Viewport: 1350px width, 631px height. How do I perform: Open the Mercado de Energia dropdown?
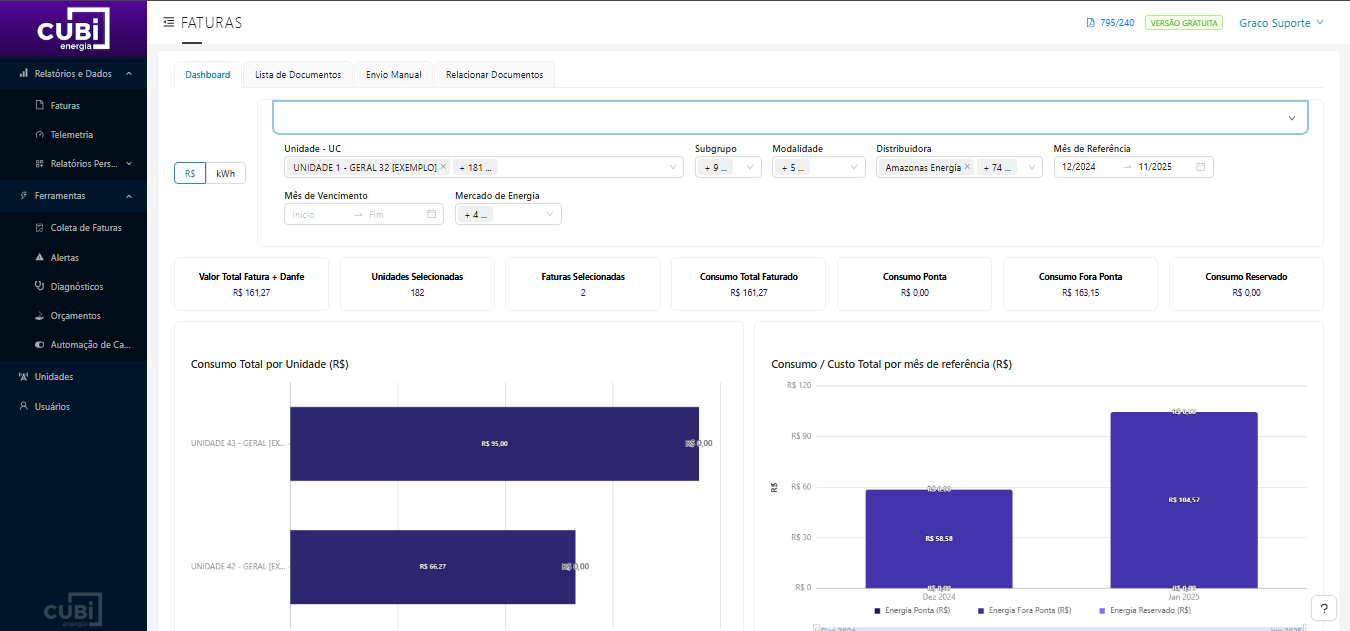click(x=508, y=214)
